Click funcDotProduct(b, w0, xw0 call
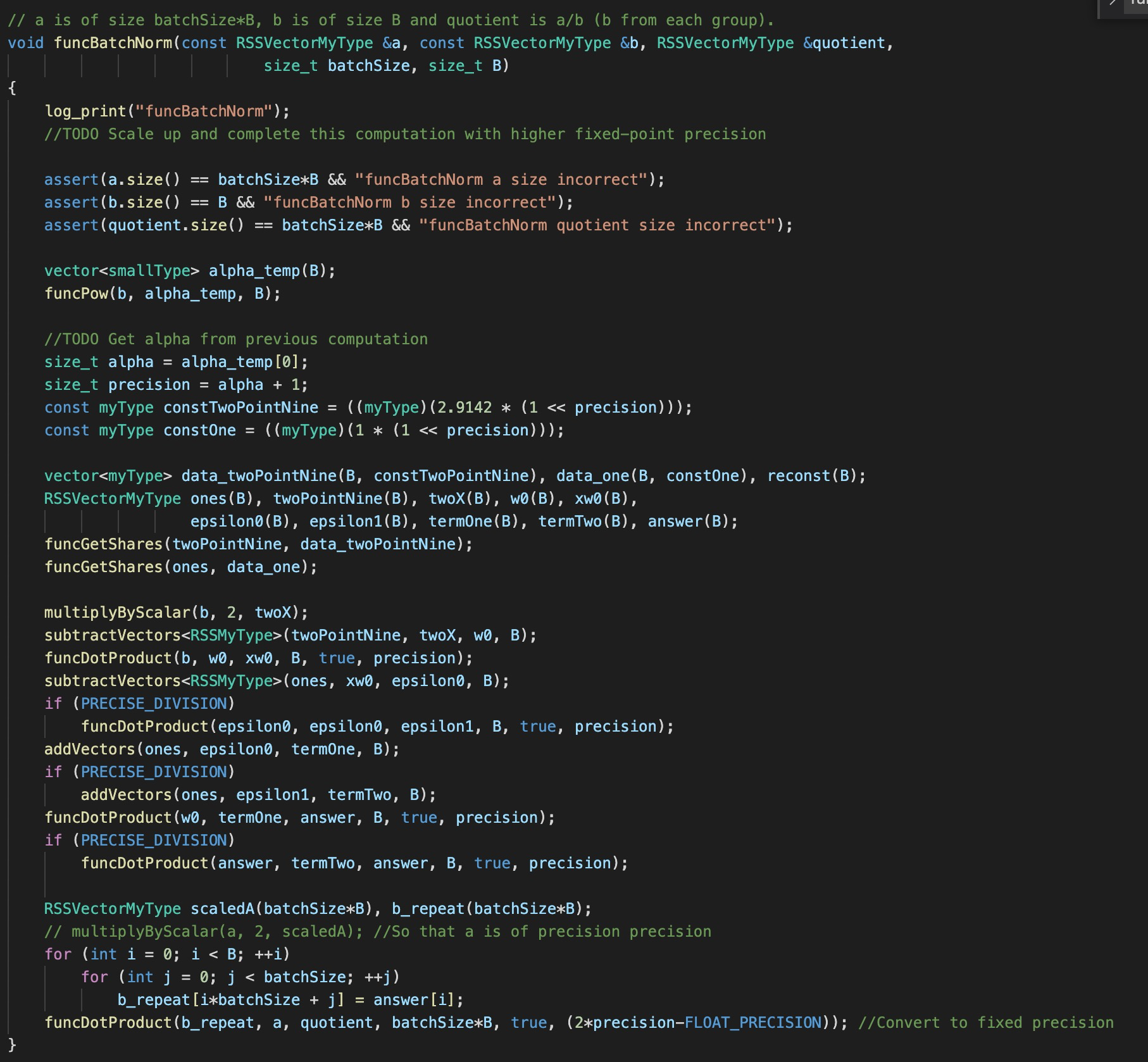Screen dimensions: 1148x1062 click(258, 658)
